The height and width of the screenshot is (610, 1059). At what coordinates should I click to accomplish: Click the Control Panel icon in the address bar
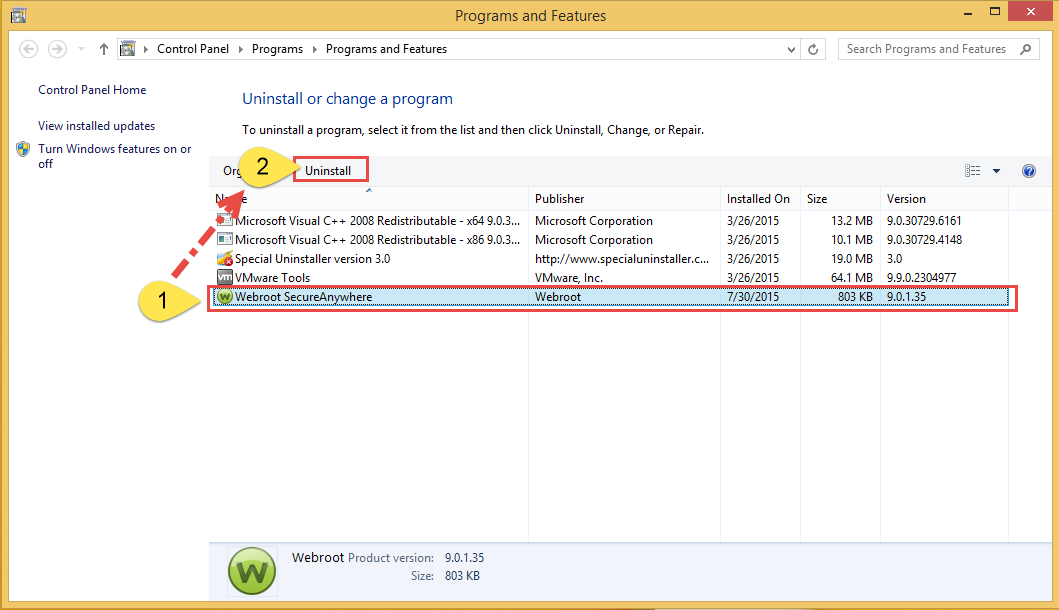tap(128, 49)
